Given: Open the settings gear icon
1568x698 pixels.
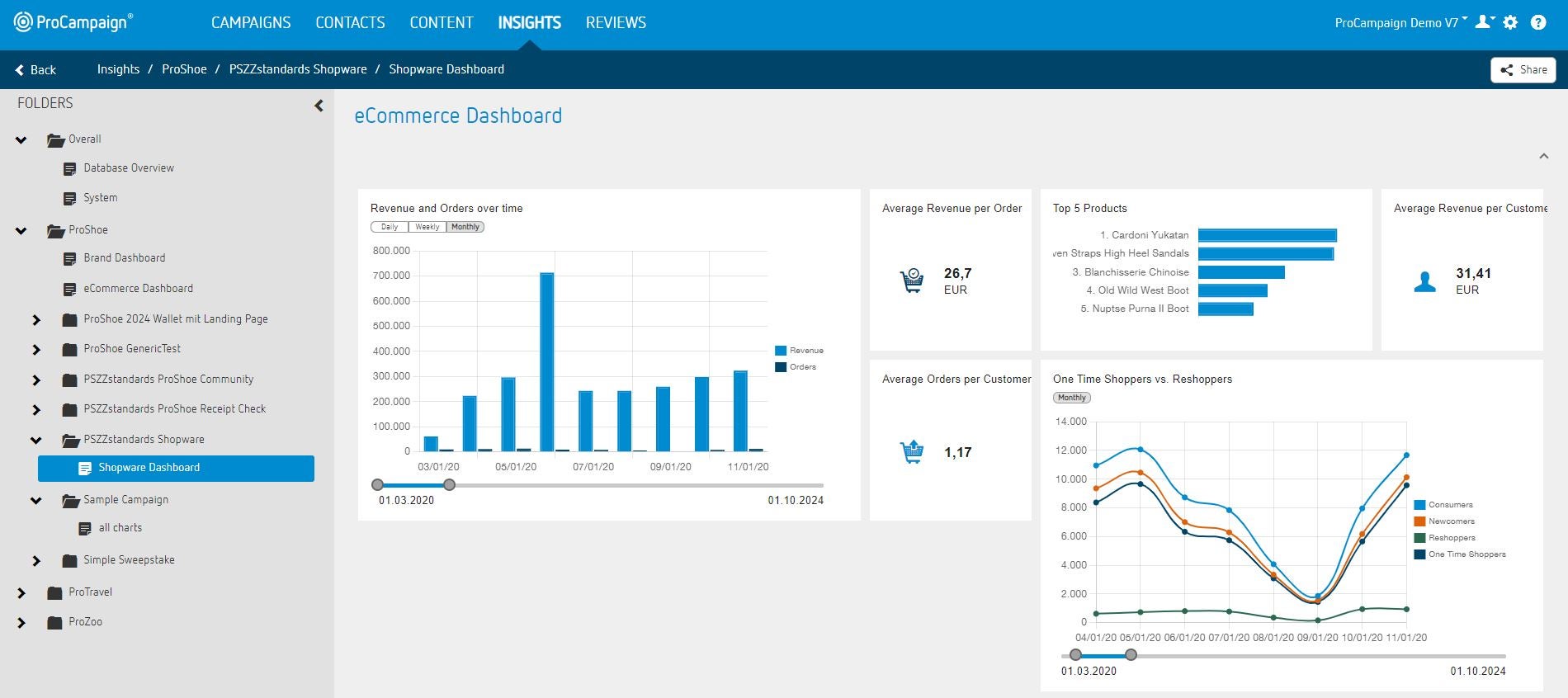Looking at the screenshot, I should click(x=1510, y=22).
